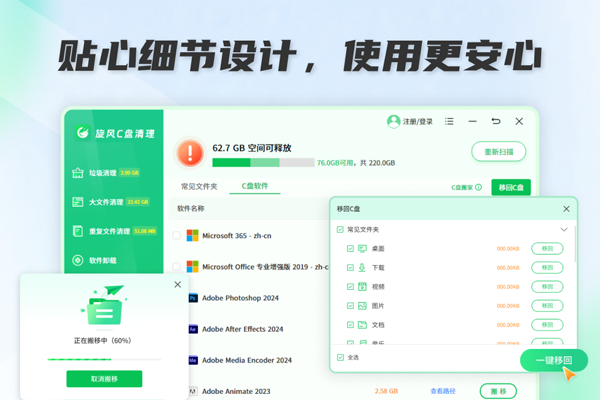Open 查看路径 link for Adobe Animate 2023
This screenshot has width=600, height=400.
tap(443, 391)
